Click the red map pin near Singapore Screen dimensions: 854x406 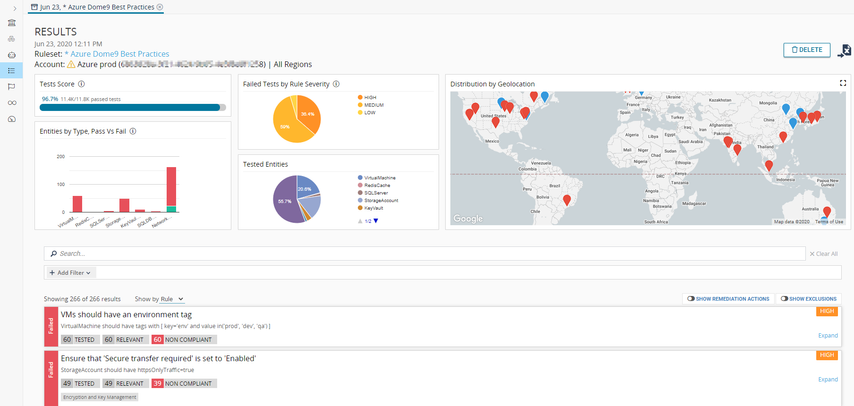pyautogui.click(x=768, y=166)
